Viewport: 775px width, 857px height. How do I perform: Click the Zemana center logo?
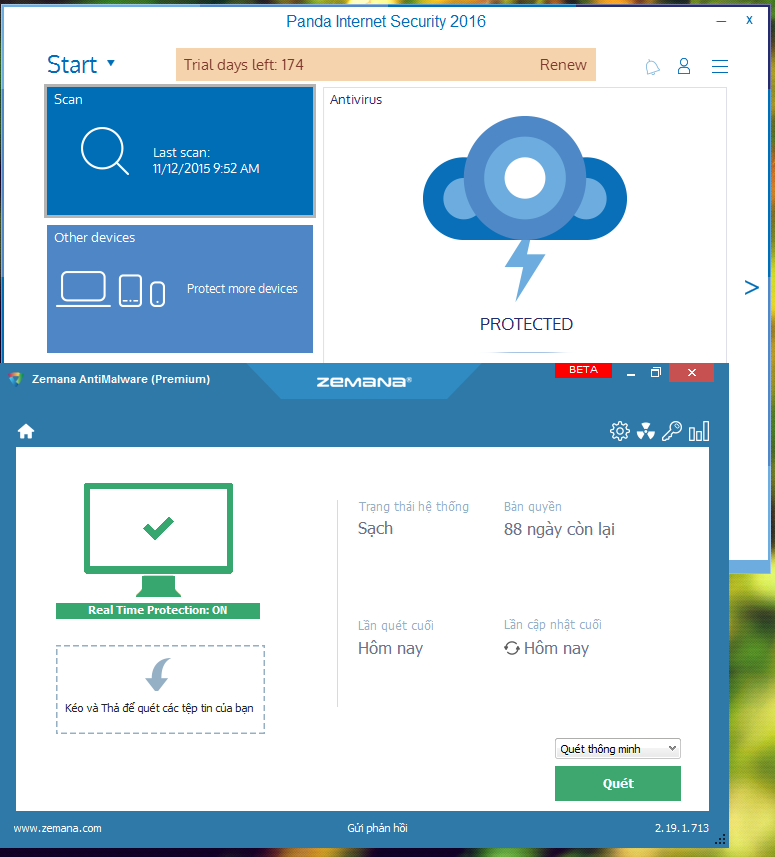(364, 382)
